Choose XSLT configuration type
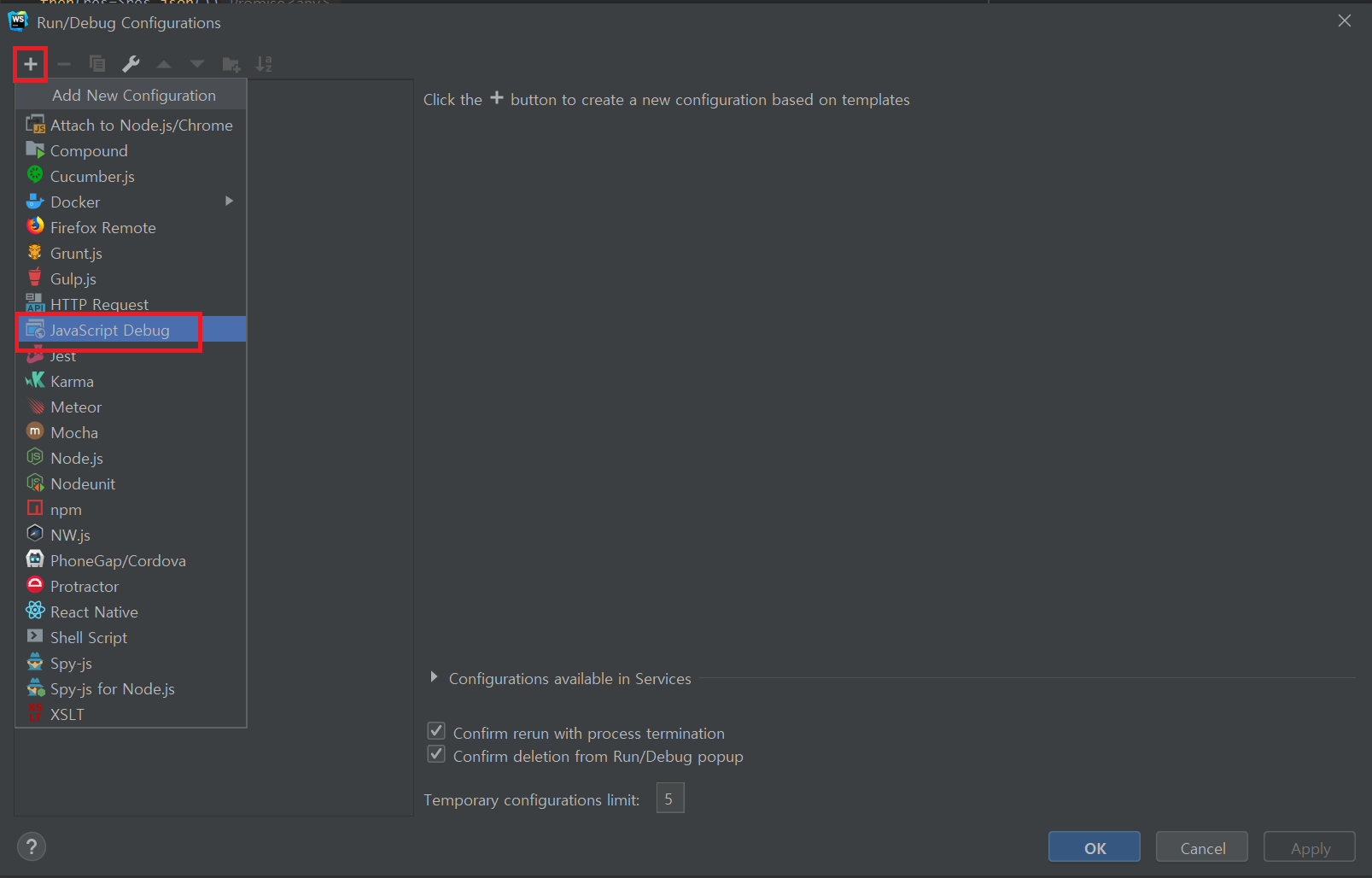This screenshot has width=1372, height=878. (131, 714)
